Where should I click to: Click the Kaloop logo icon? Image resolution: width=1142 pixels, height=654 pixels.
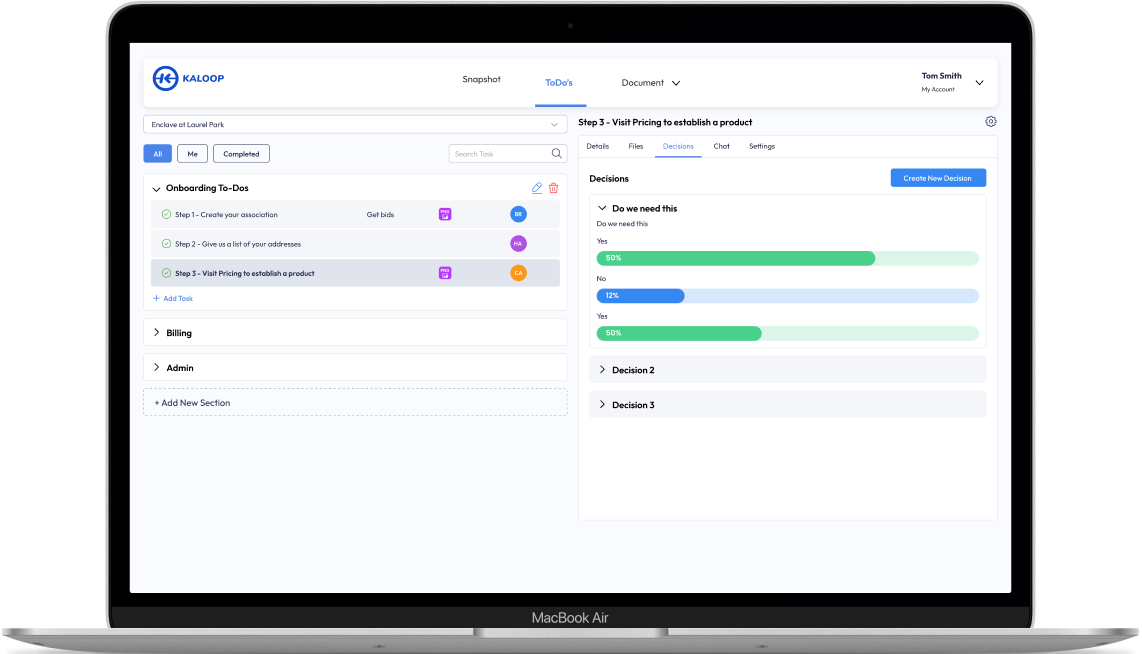tap(165, 79)
